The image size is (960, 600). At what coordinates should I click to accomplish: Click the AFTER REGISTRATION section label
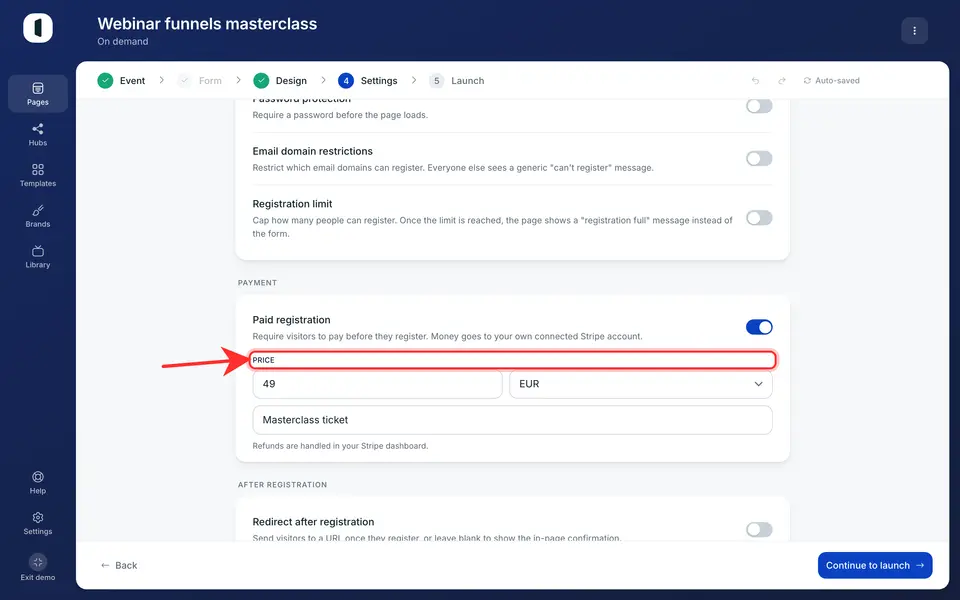[282, 485]
